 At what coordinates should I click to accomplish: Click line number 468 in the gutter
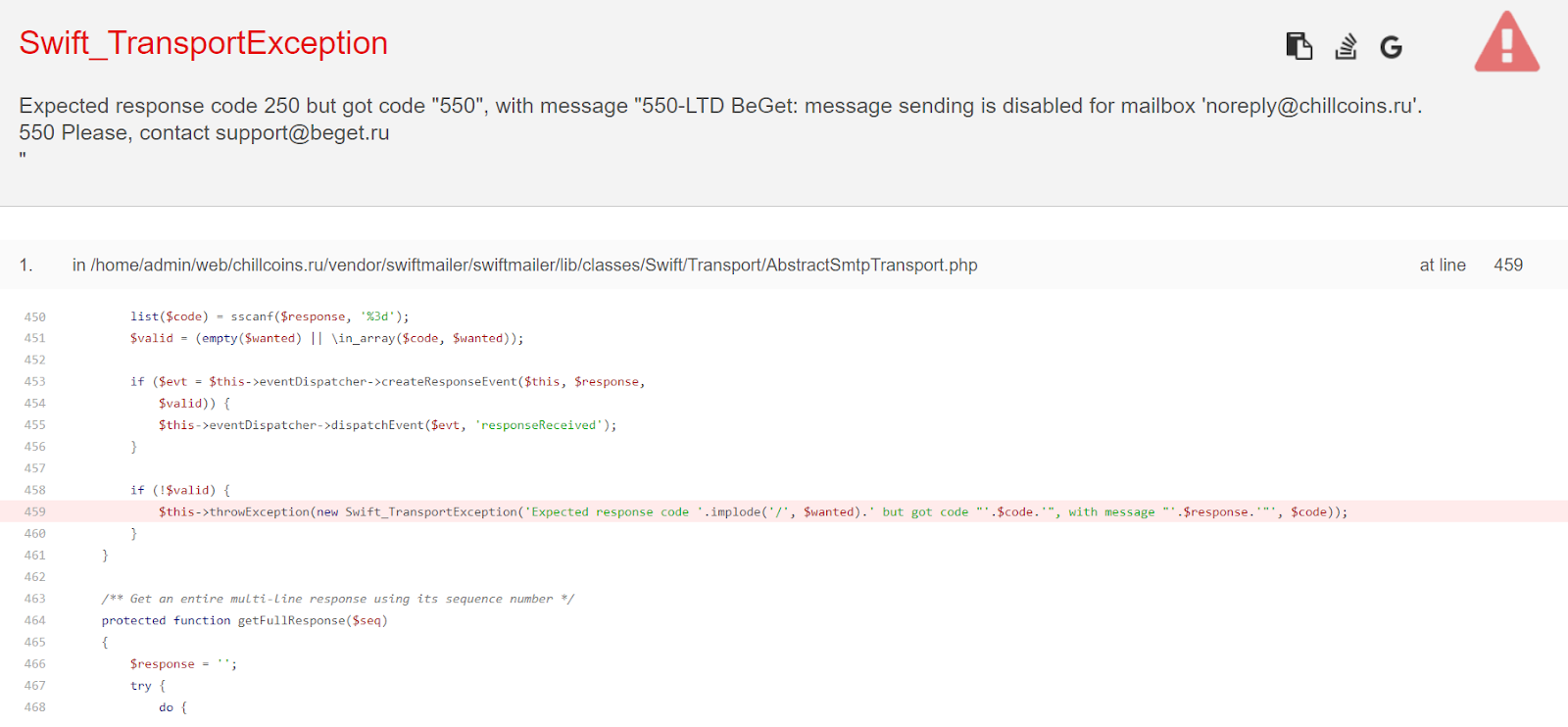click(35, 707)
